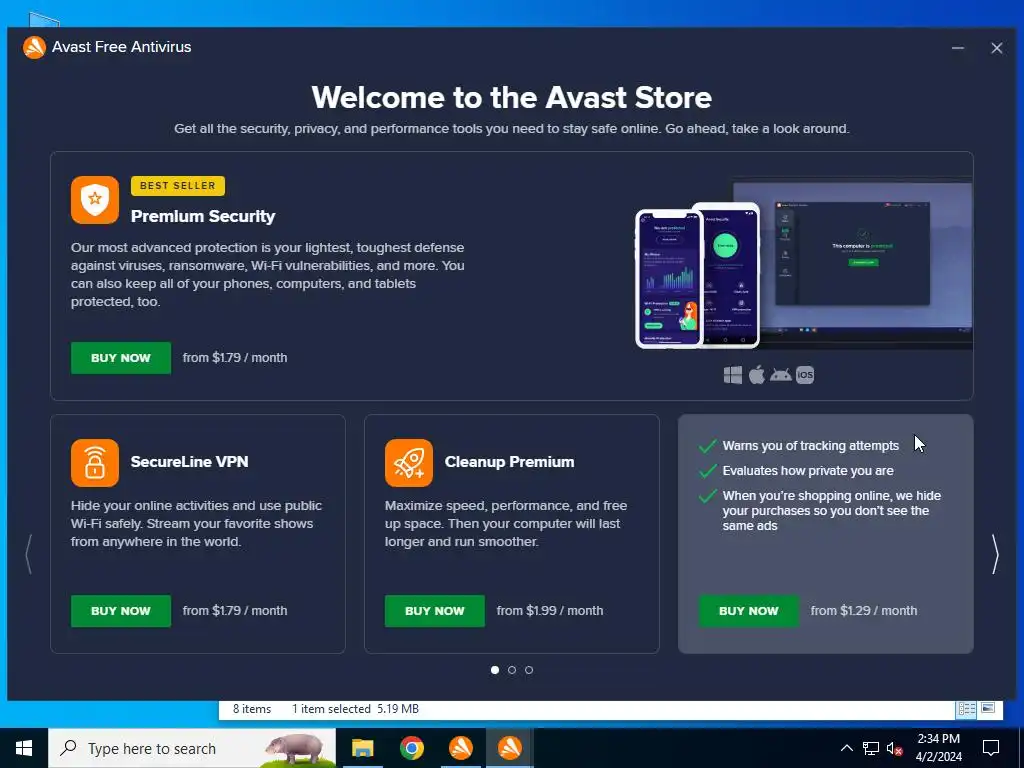Click the Cleanup Premium title
Screen dimensions: 1024x768
point(509,462)
